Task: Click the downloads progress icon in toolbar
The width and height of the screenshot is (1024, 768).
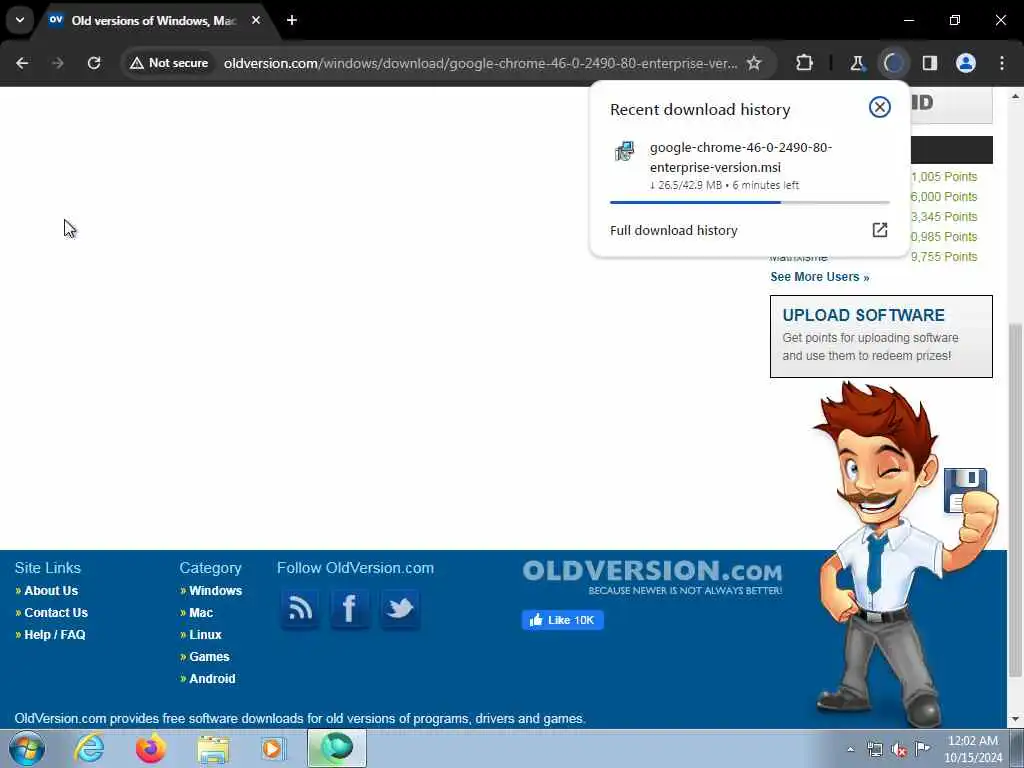Action: 893,63
